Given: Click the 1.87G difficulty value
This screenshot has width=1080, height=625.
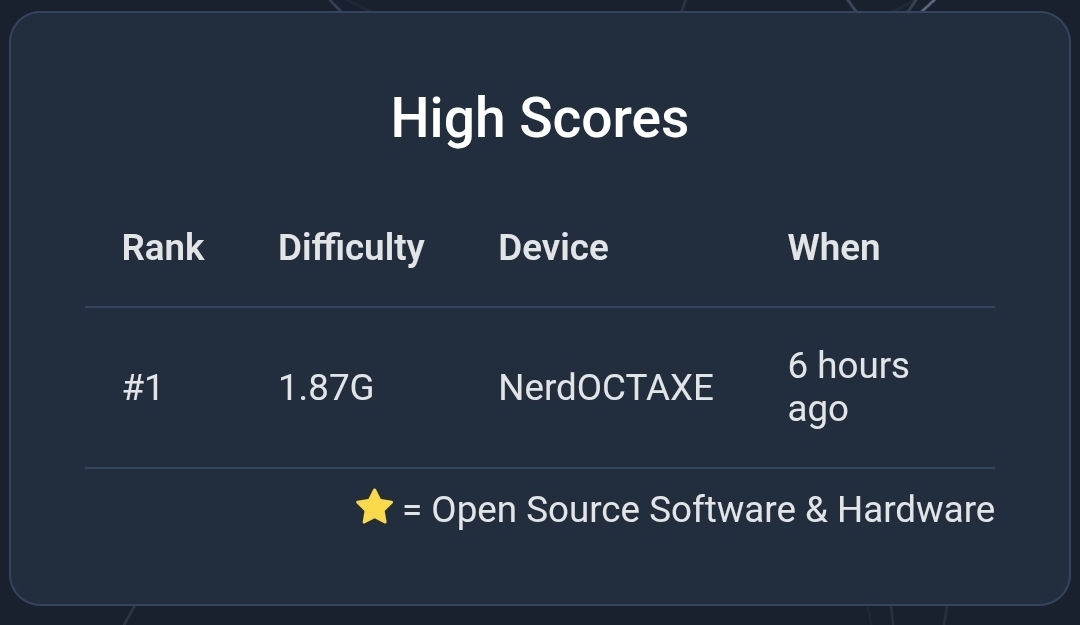Looking at the screenshot, I should 326,387.
